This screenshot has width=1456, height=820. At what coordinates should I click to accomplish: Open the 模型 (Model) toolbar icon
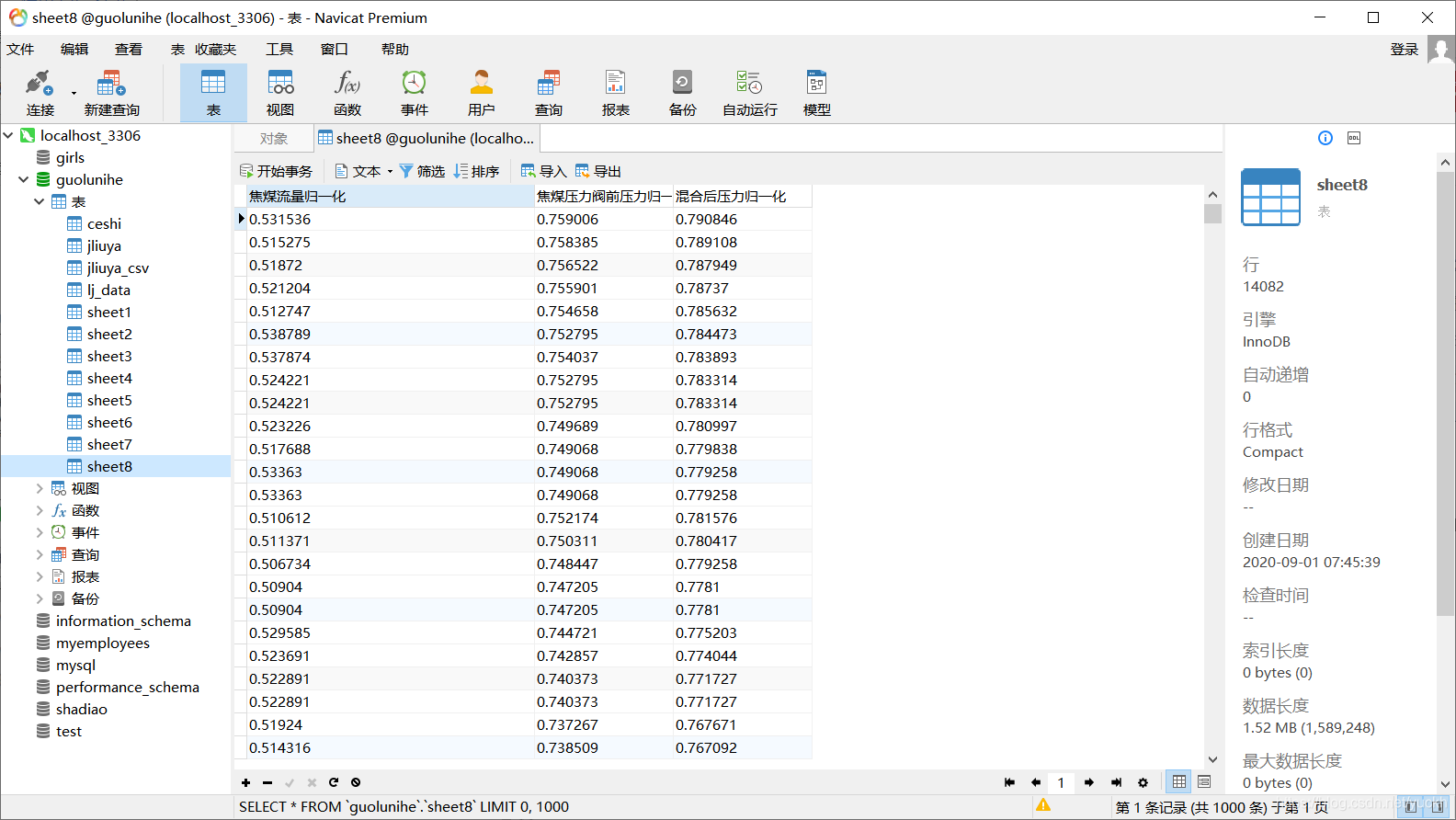817,94
